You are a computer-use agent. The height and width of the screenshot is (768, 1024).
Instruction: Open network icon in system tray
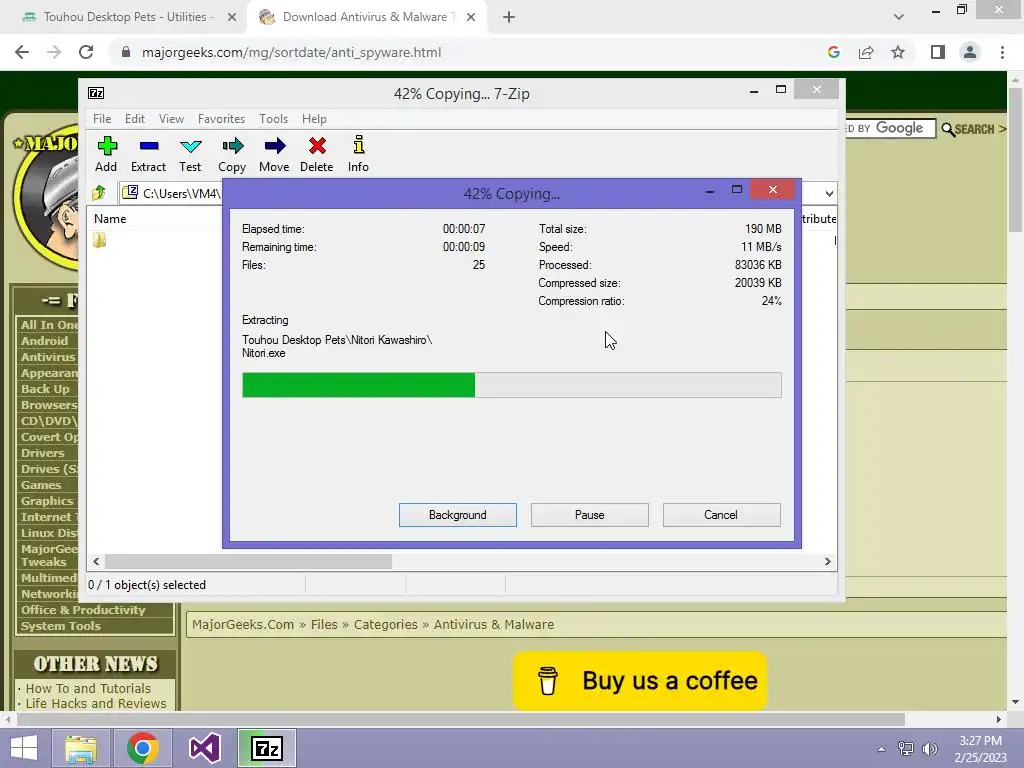tap(906, 749)
